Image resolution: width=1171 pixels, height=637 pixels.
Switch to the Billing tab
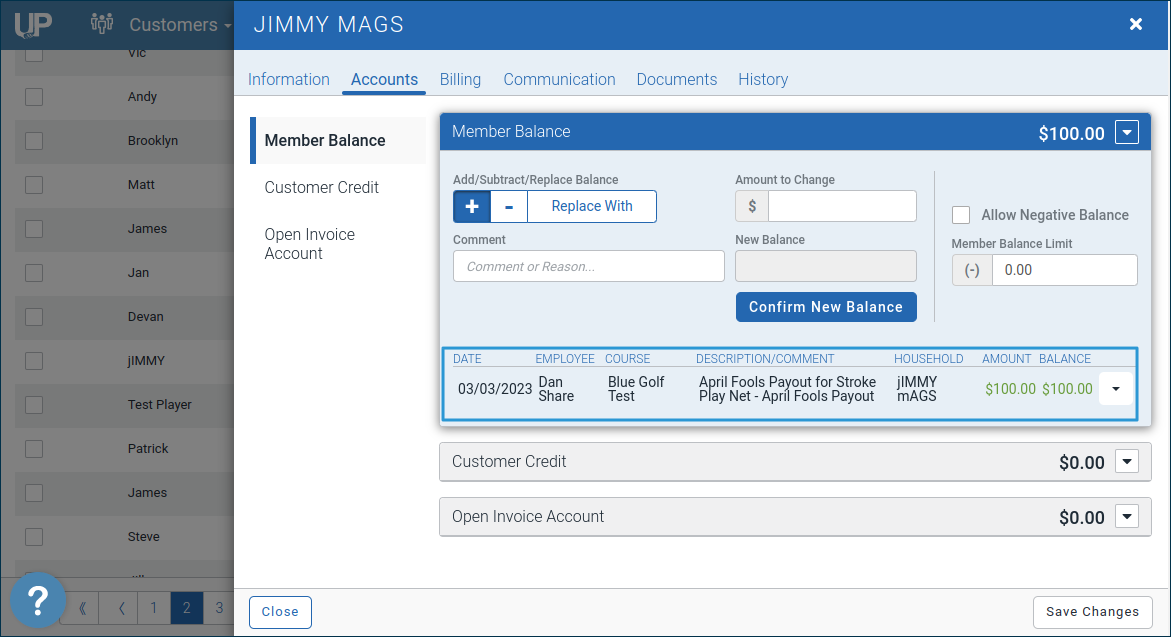[x=460, y=79]
